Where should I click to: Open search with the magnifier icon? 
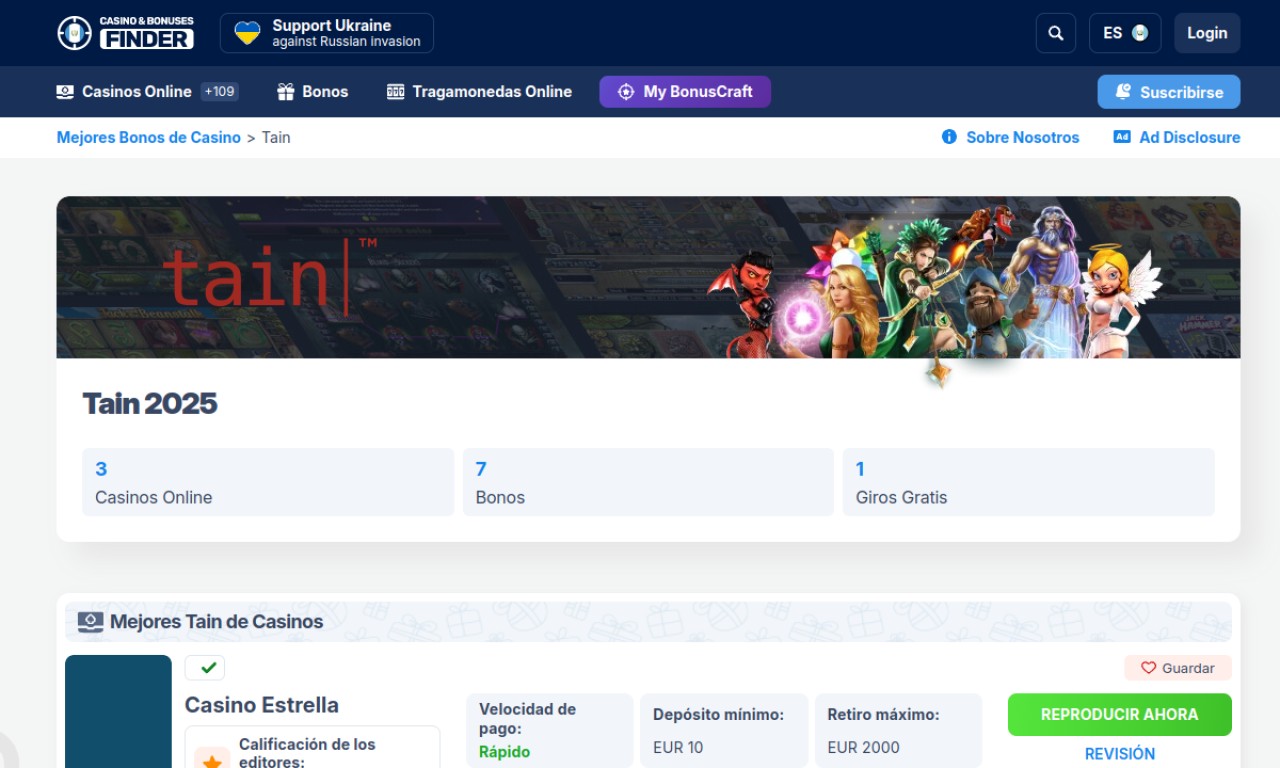pos(1056,33)
